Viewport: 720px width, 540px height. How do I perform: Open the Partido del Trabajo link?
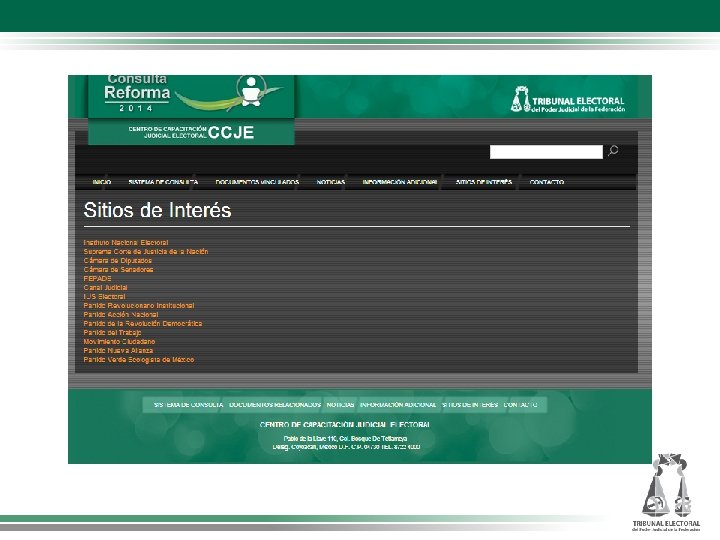pos(112,332)
